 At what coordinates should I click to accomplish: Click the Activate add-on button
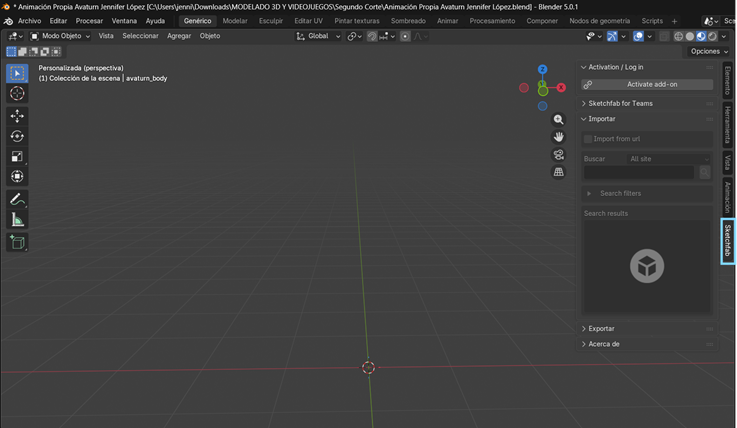(647, 85)
